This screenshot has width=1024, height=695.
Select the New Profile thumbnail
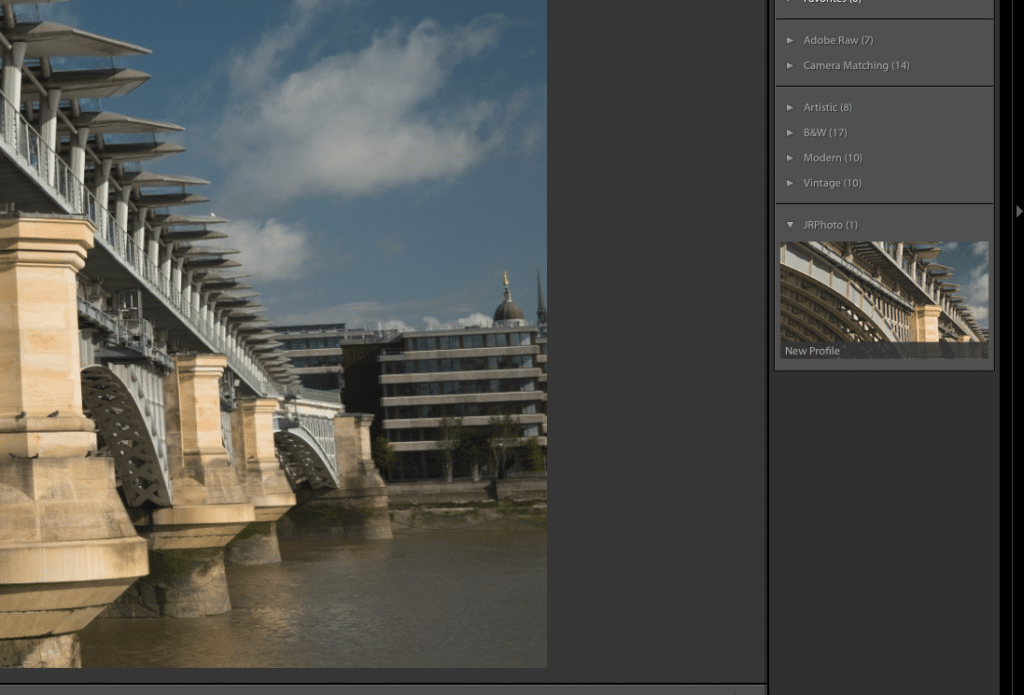(x=884, y=300)
